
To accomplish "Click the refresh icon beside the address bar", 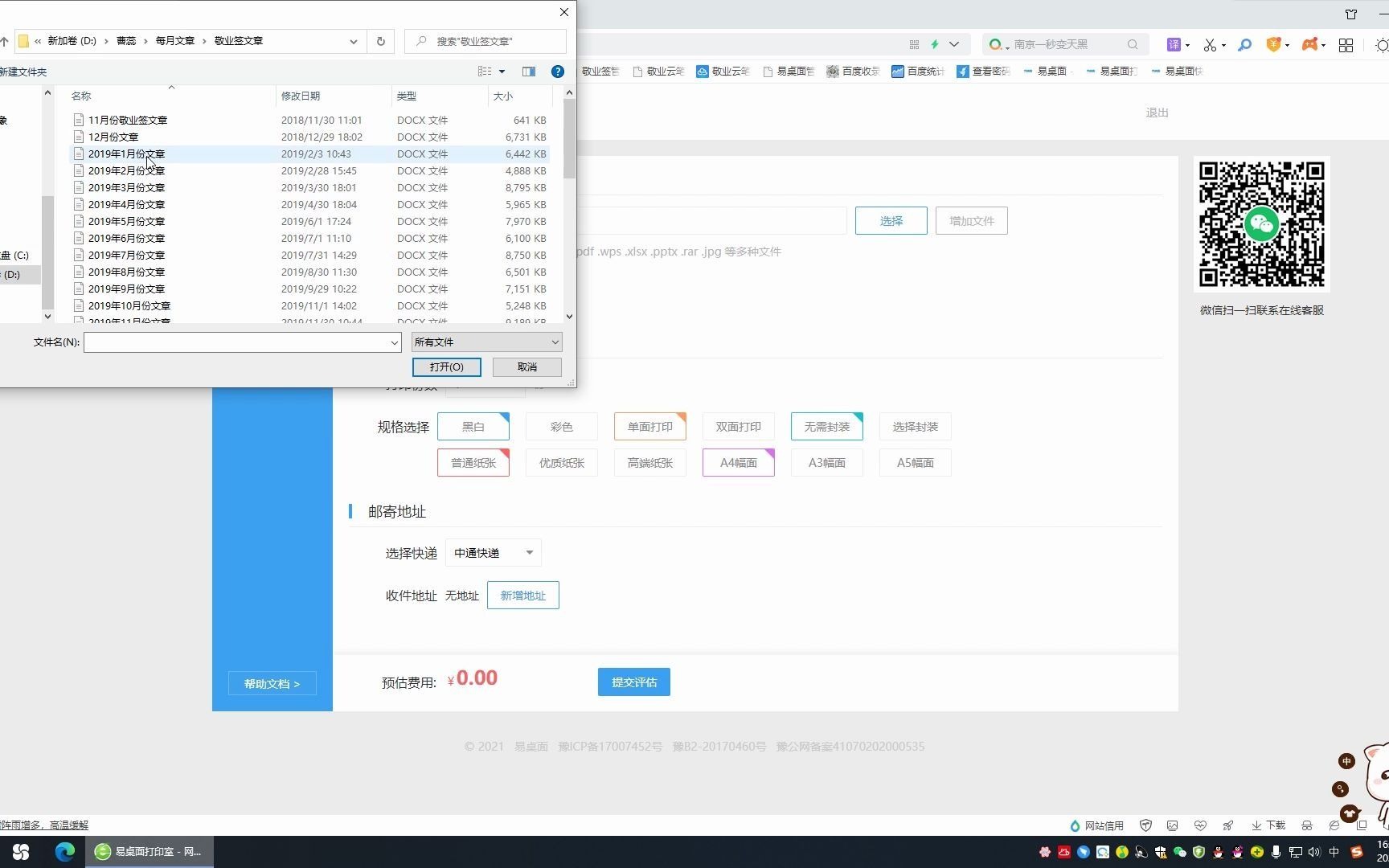I will click(x=379, y=41).
